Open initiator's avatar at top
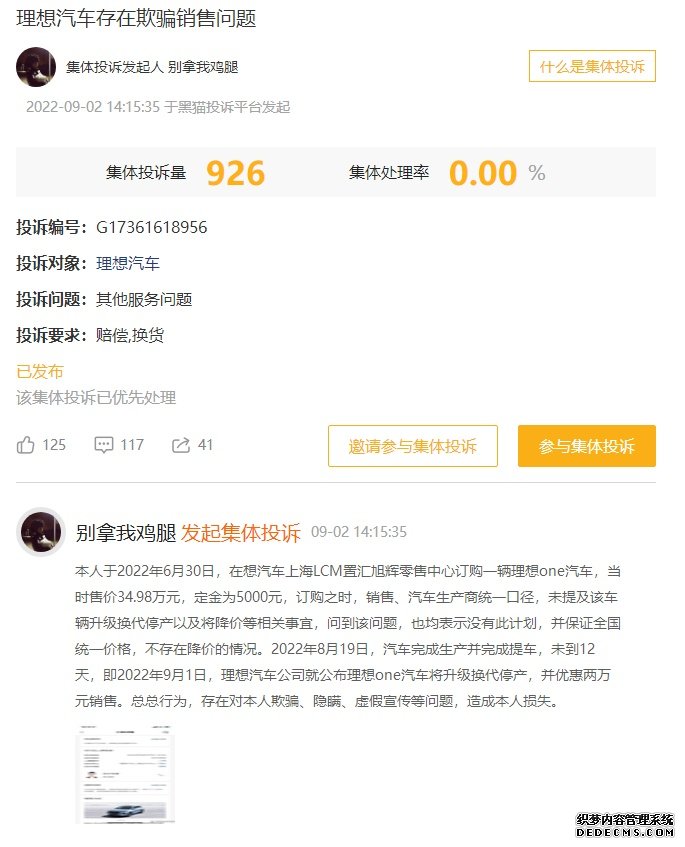The width and height of the screenshot is (685, 847). [36, 67]
